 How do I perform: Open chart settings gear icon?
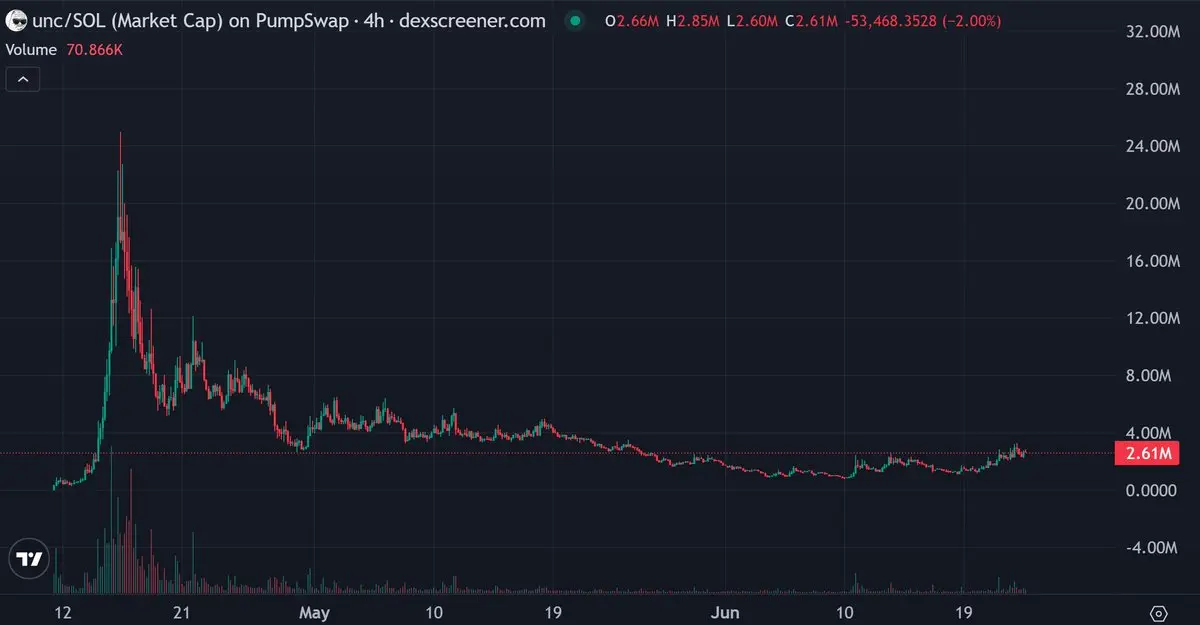click(1159, 613)
